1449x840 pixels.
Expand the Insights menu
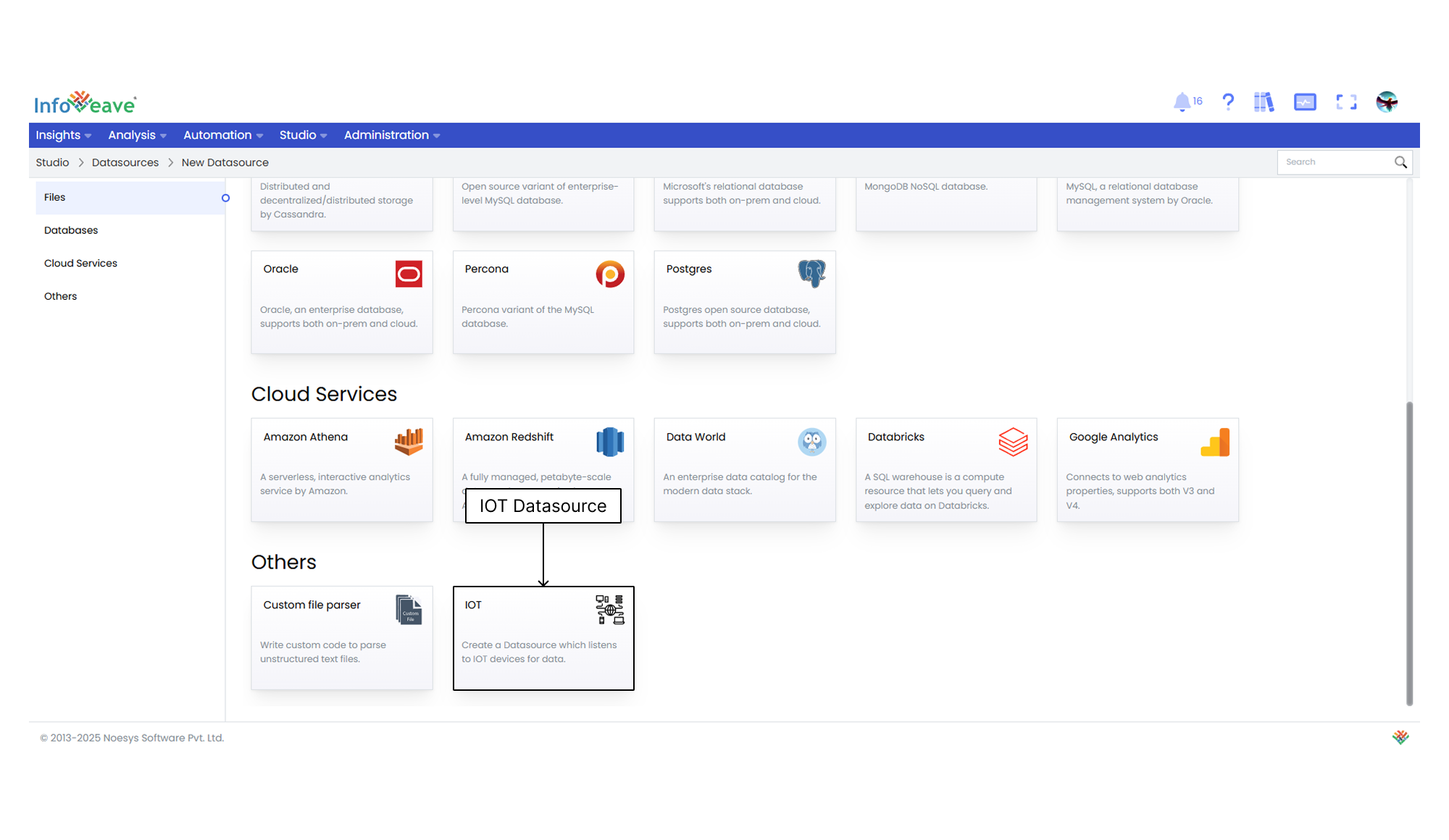(x=64, y=135)
